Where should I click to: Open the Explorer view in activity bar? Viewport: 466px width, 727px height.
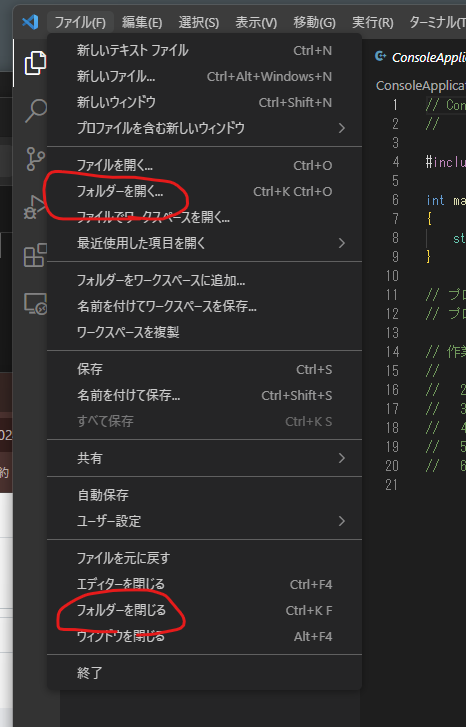pos(35,63)
